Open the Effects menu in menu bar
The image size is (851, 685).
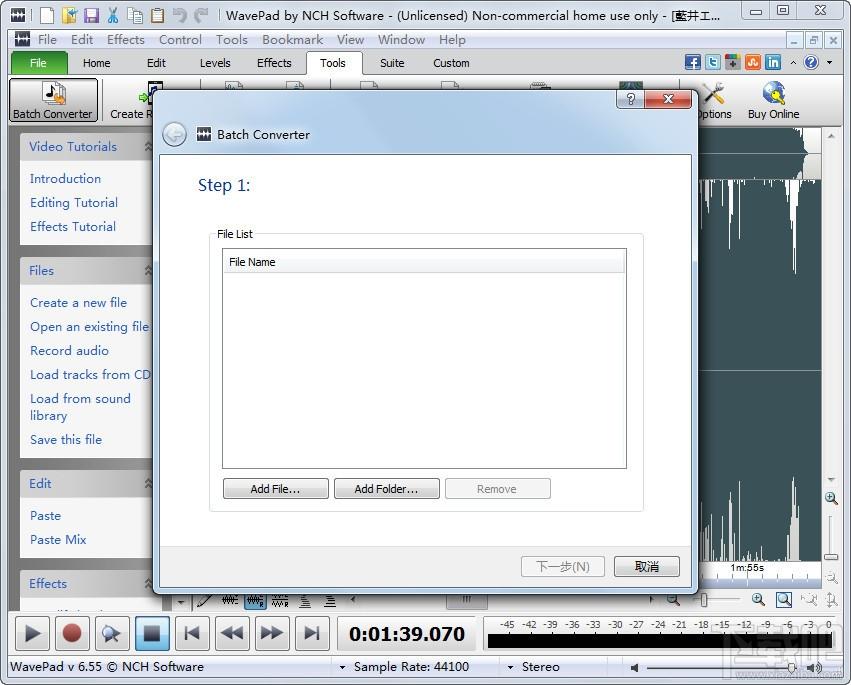(x=125, y=40)
